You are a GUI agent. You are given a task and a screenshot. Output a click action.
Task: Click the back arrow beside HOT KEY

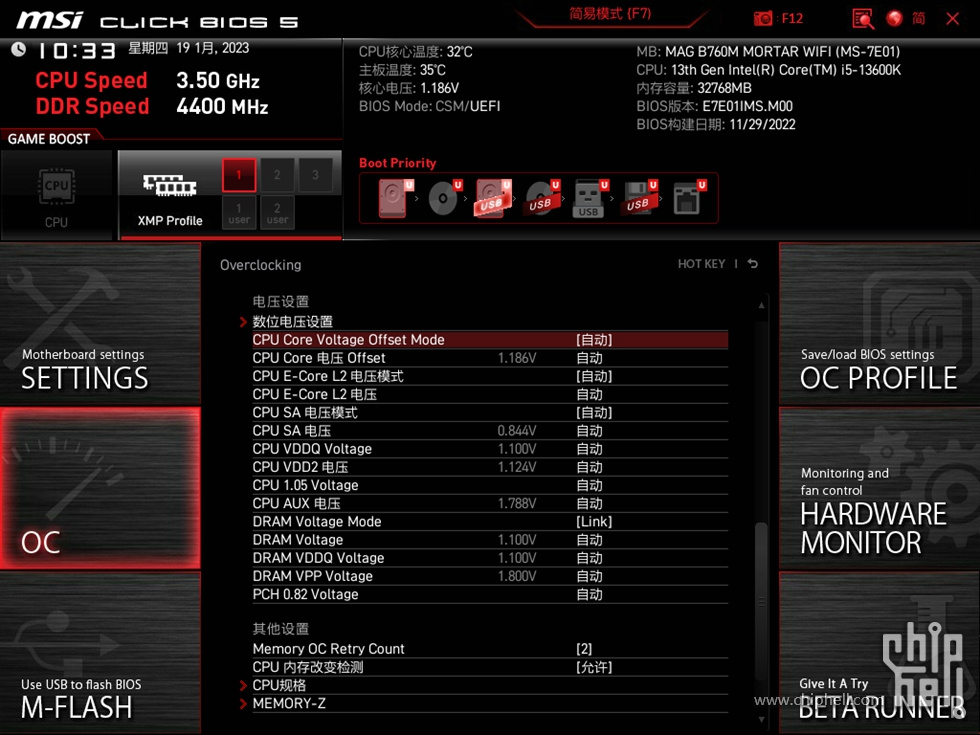click(752, 264)
